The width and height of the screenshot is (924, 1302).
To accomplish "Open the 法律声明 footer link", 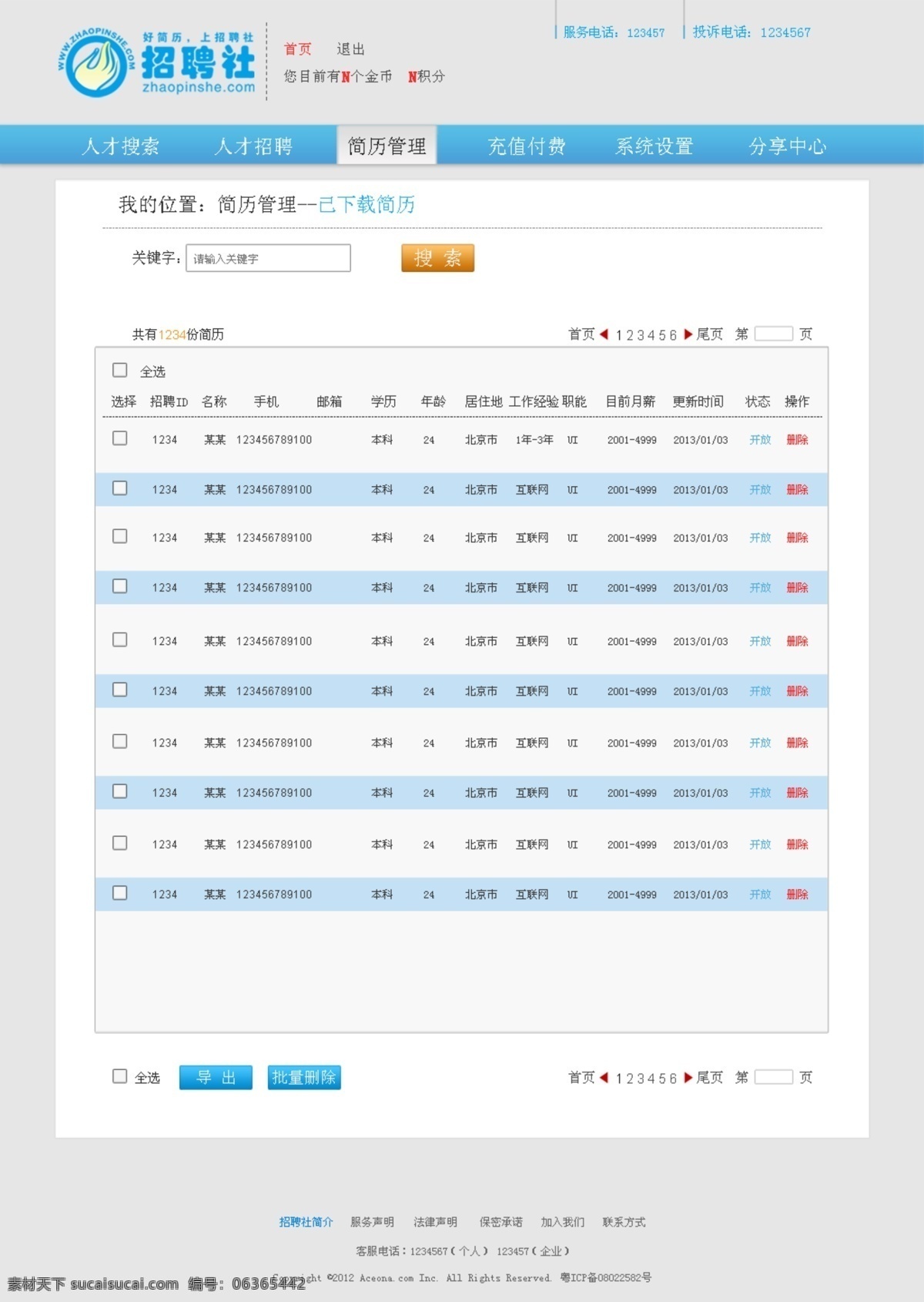I will [x=435, y=1222].
